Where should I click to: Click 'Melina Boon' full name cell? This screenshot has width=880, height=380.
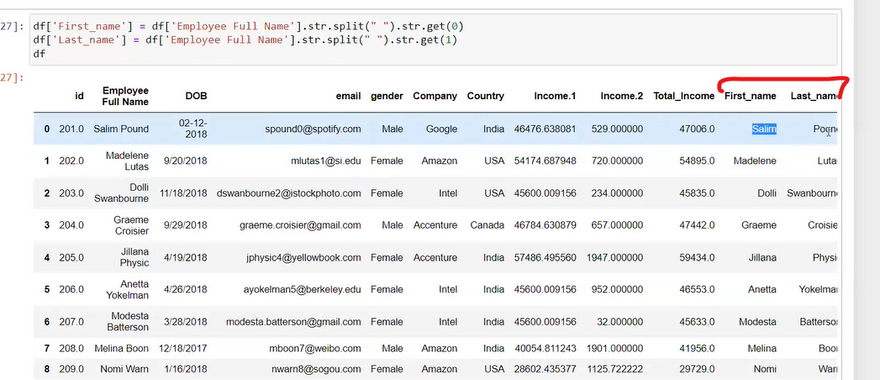coord(121,349)
